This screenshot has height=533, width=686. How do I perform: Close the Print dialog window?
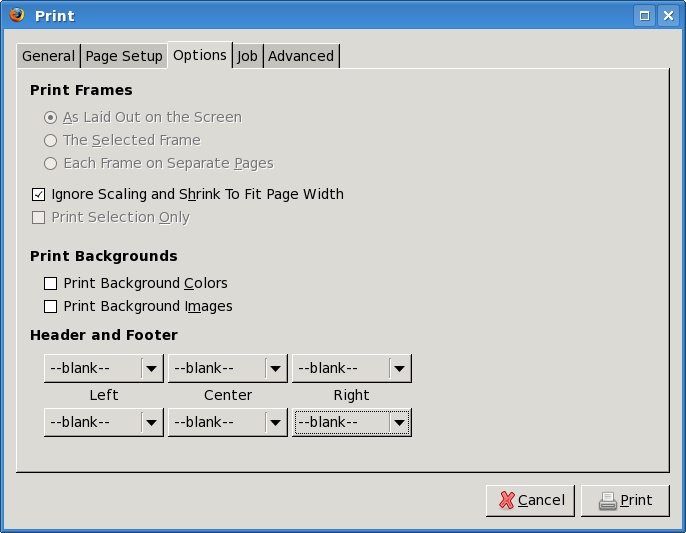668,15
